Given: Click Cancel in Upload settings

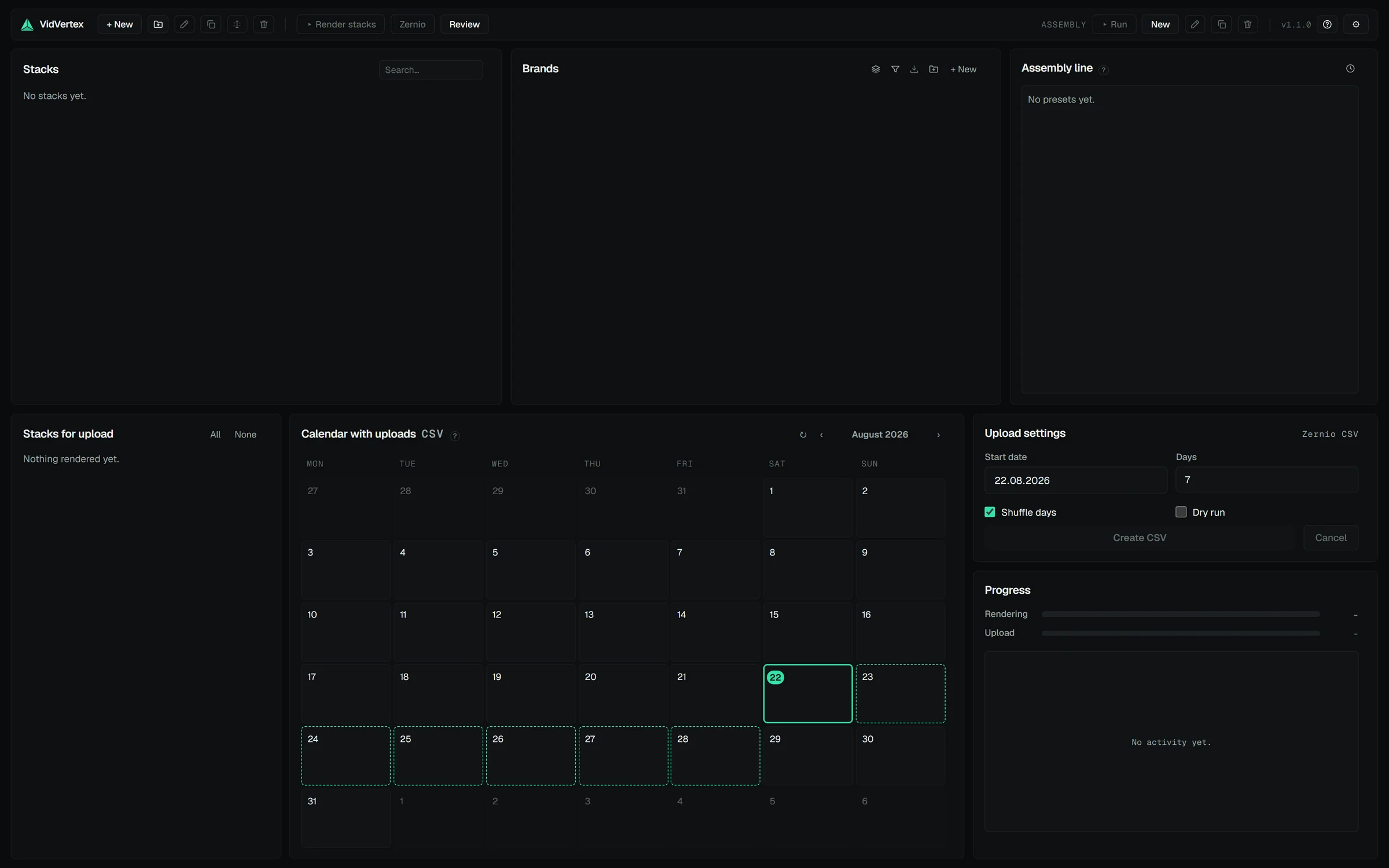Looking at the screenshot, I should [1331, 538].
